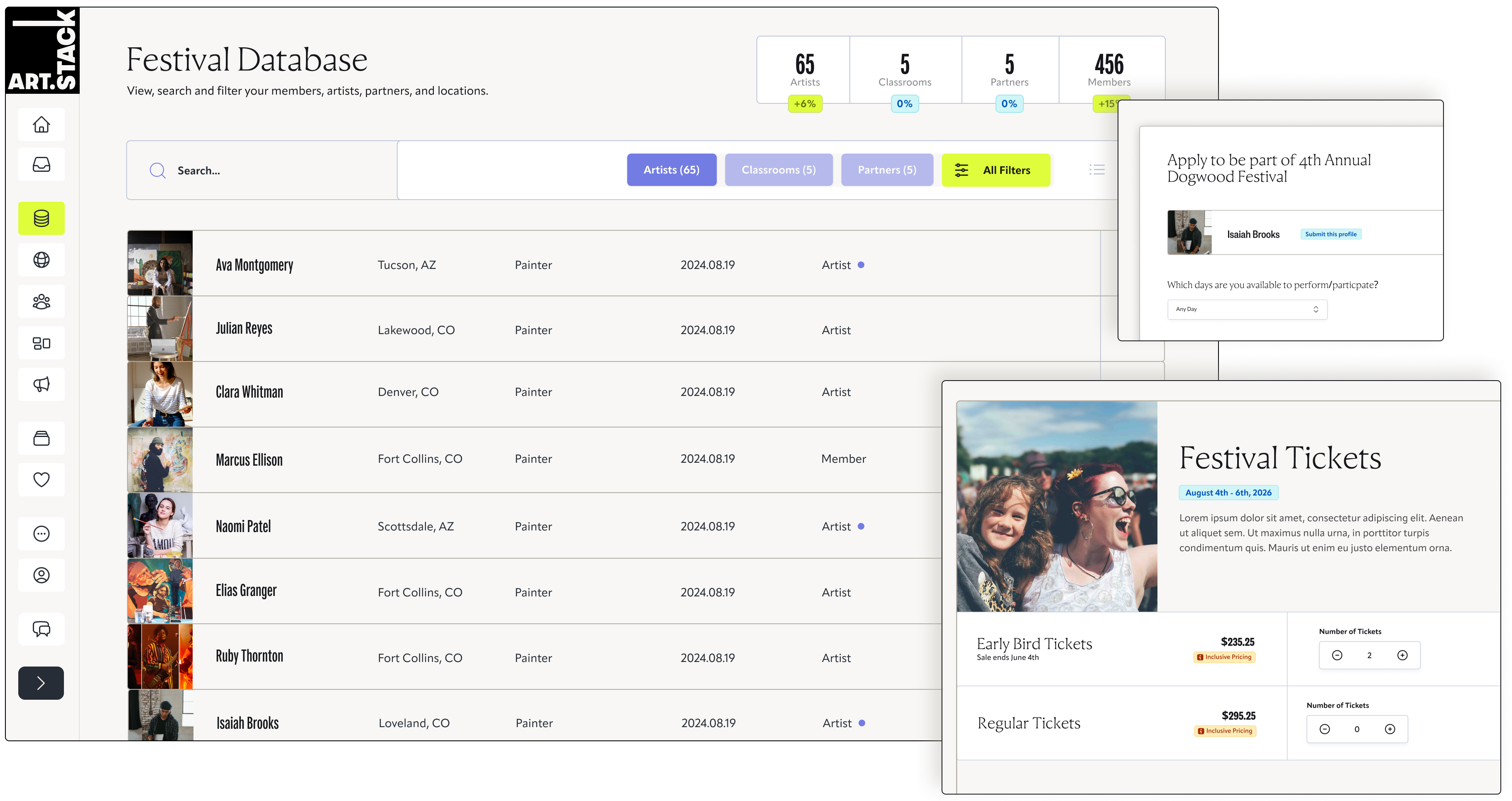The height and width of the screenshot is (801, 1512).
Task: Select the Classrooms (5) filter tab
Action: coord(778,170)
